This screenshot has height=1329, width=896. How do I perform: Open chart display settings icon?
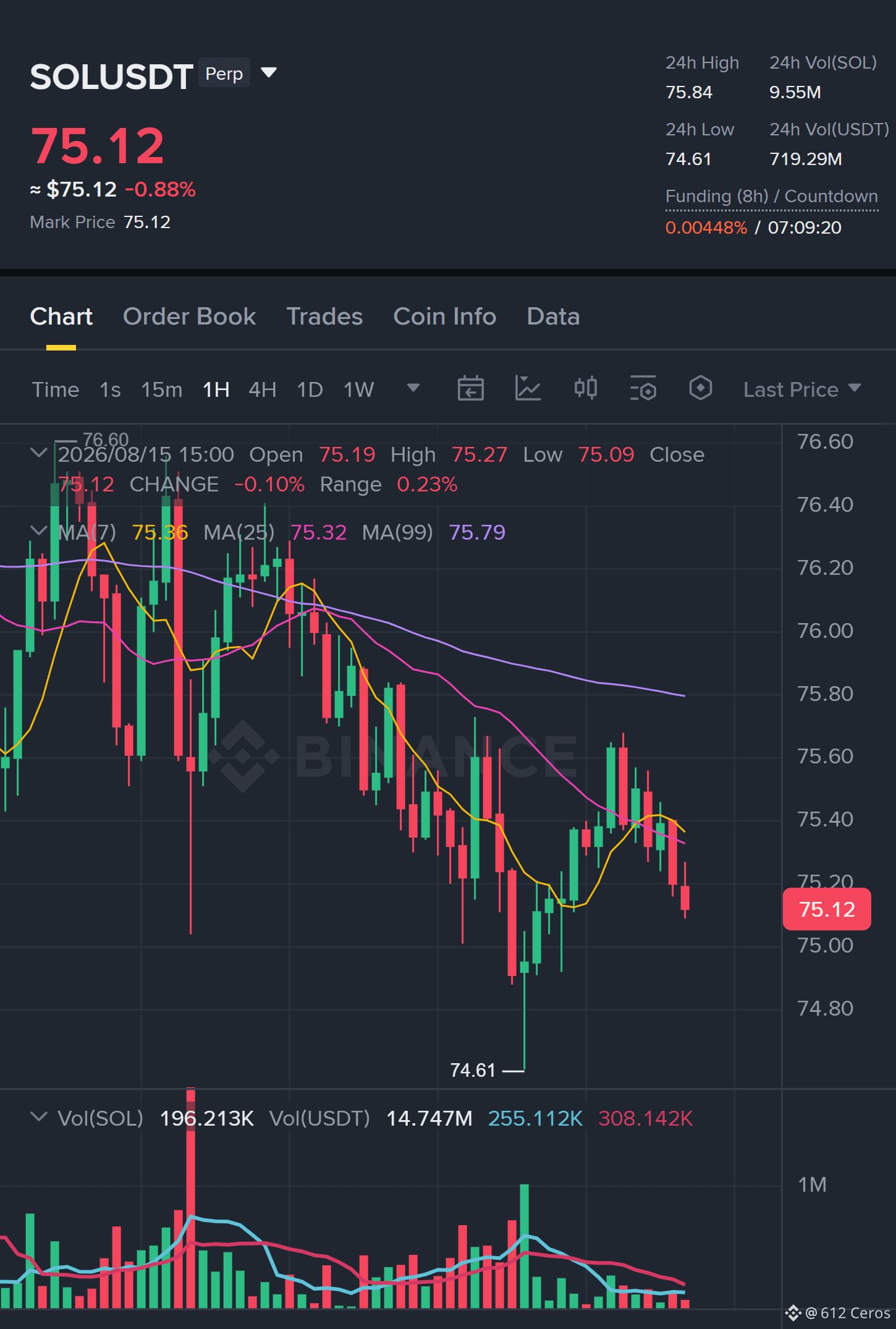coord(643,389)
